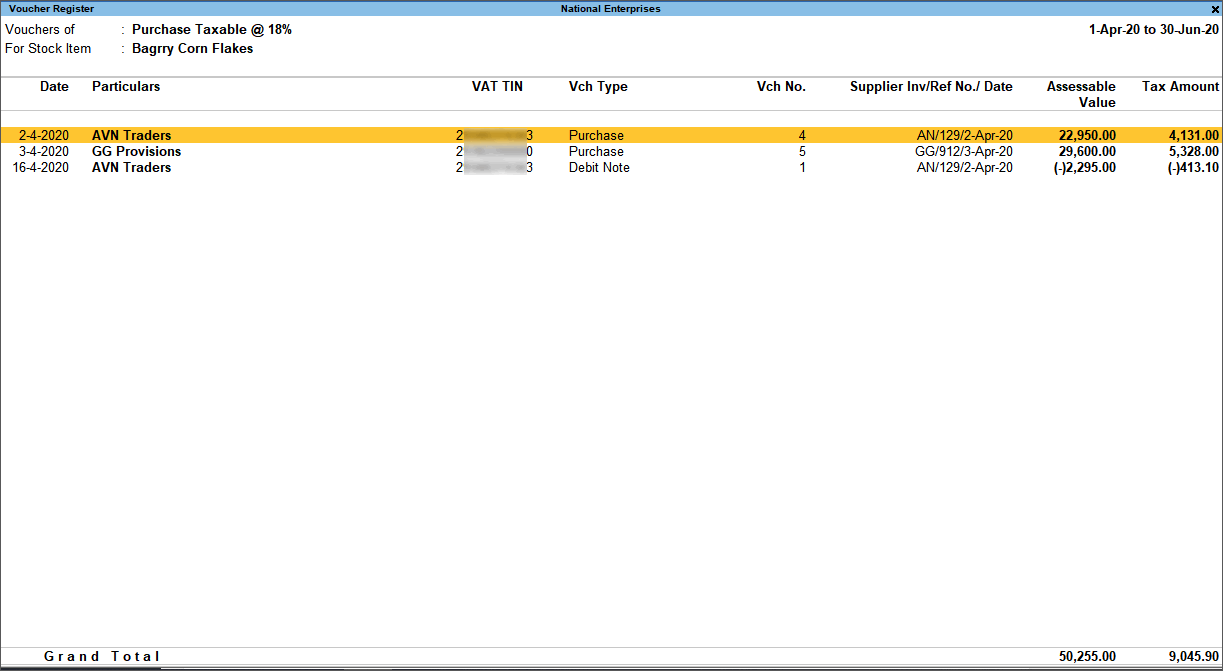This screenshot has width=1223, height=671.
Task: Click the date 16-4-2020
Action: tap(41, 167)
